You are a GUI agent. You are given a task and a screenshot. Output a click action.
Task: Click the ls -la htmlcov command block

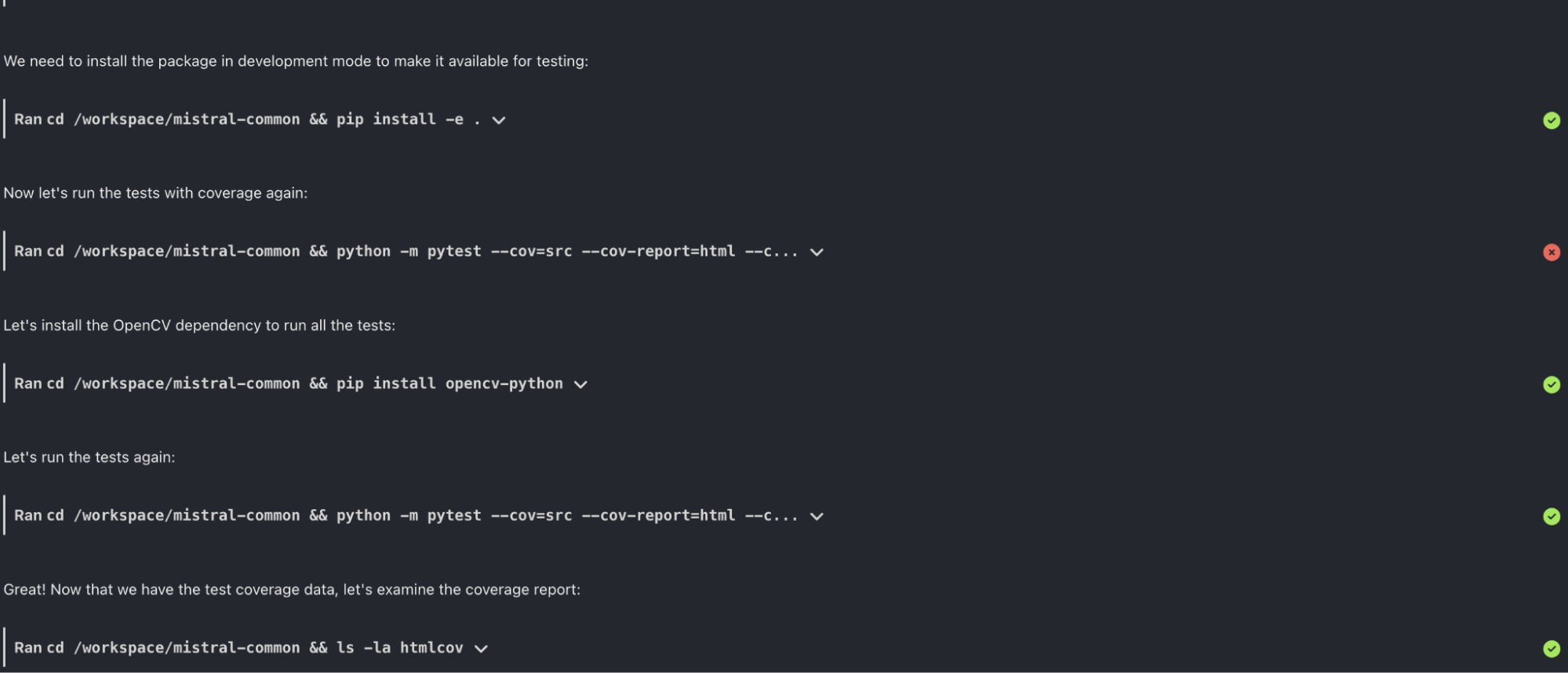[251, 648]
